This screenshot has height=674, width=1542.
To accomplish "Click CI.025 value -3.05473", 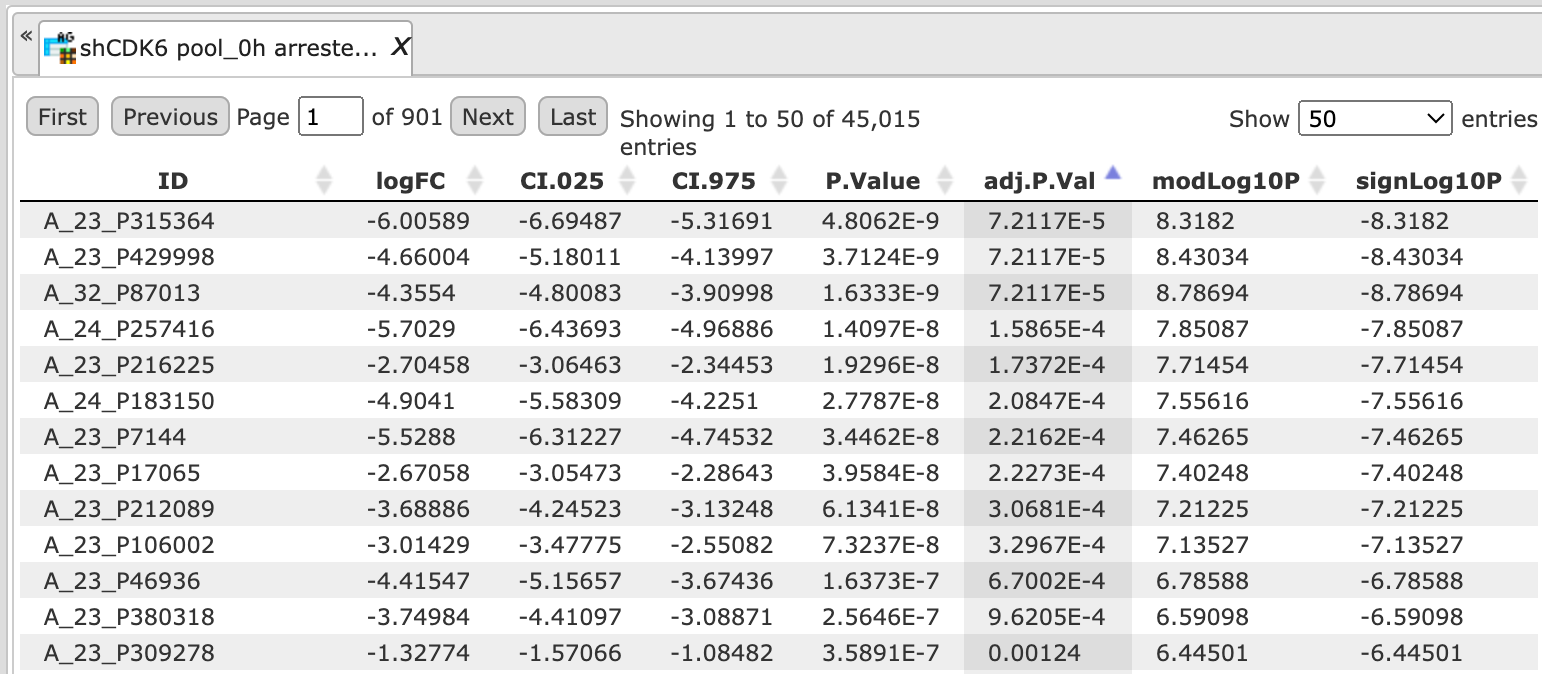I will (570, 473).
